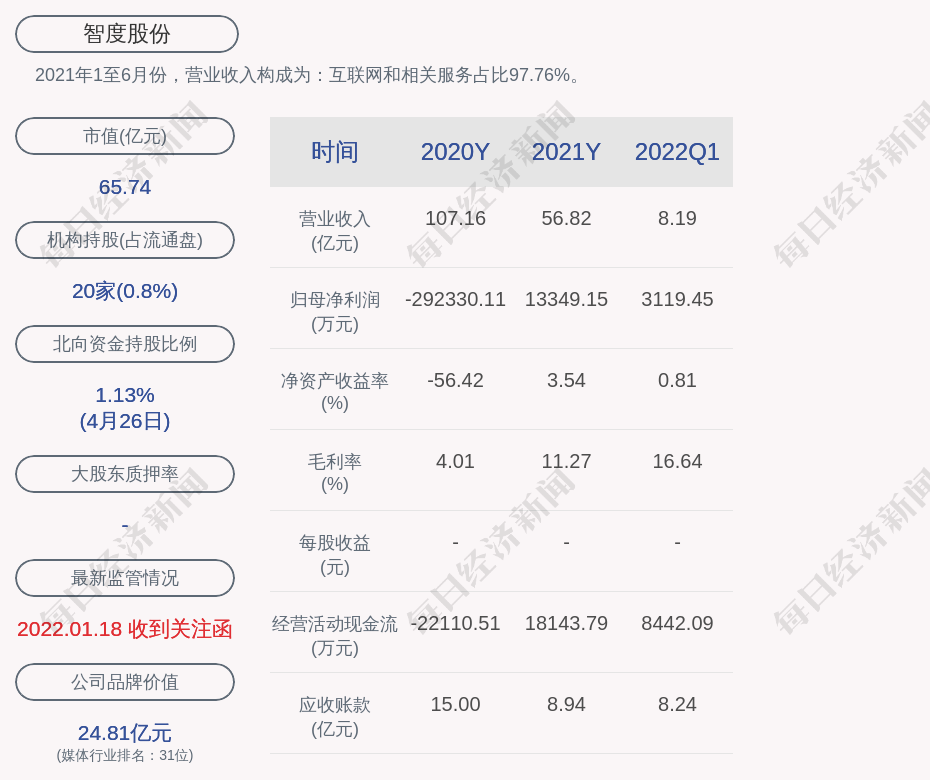Click the value 20家(0.8%)
Screen dimensions: 930x780
point(125,291)
